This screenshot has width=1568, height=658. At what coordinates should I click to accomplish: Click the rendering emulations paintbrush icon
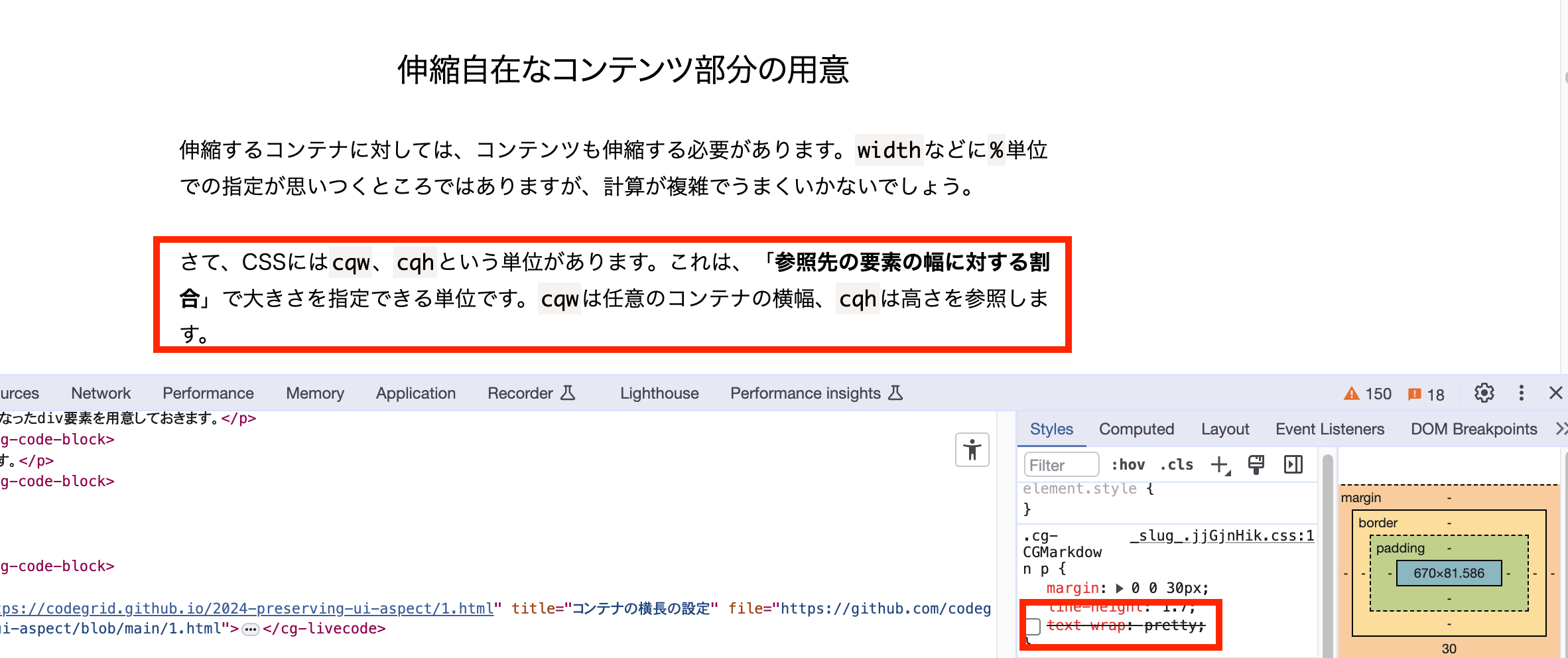1256,464
